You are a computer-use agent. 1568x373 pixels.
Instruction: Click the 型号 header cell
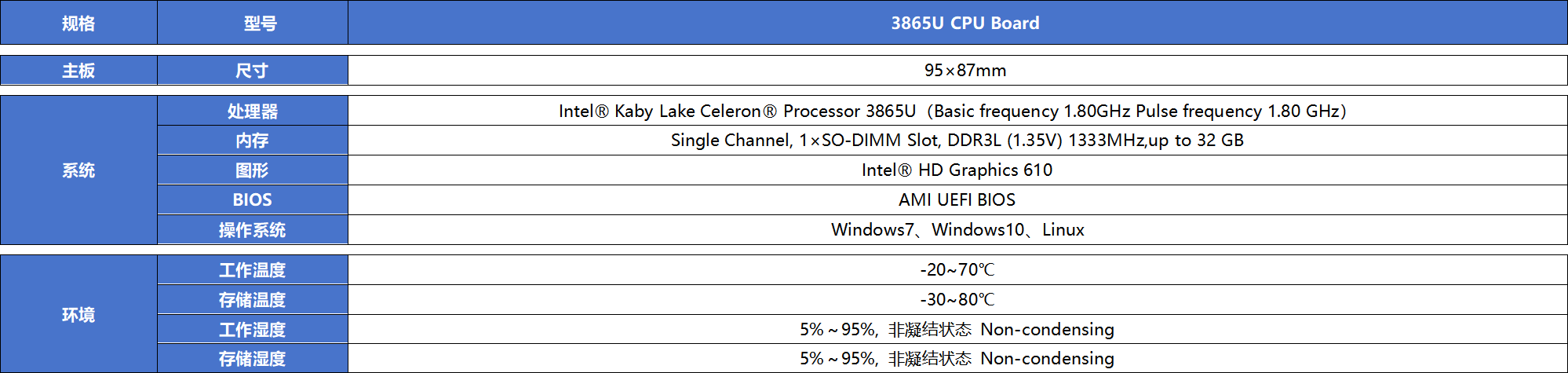pos(253,23)
